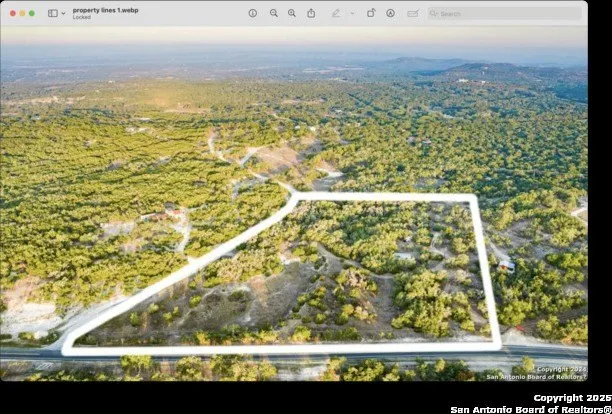The height and width of the screenshot is (414, 612).
Task: Enter full screen with the green button
Action: 31,13
